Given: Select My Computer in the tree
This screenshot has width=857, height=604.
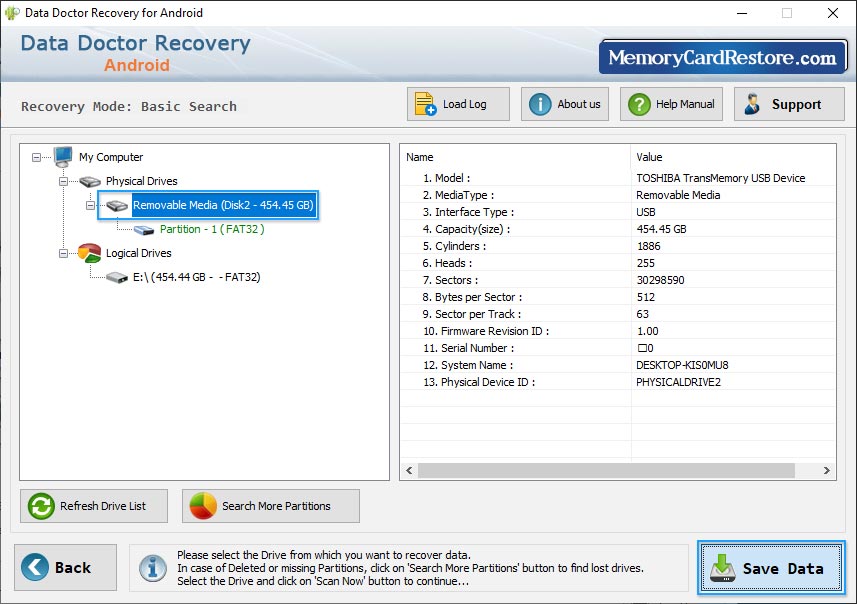Looking at the screenshot, I should [x=111, y=157].
